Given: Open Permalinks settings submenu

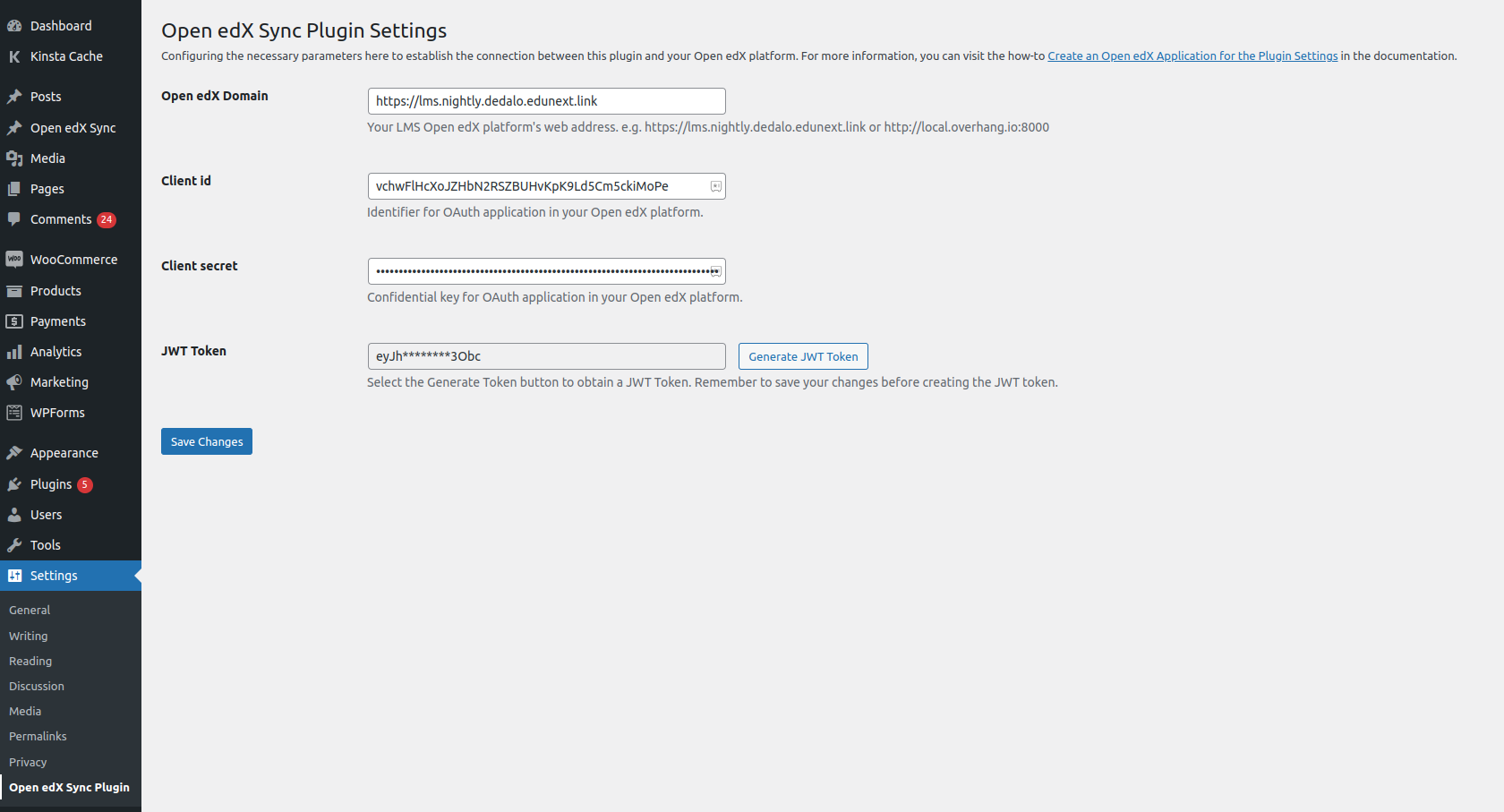Looking at the screenshot, I should (x=38, y=737).
